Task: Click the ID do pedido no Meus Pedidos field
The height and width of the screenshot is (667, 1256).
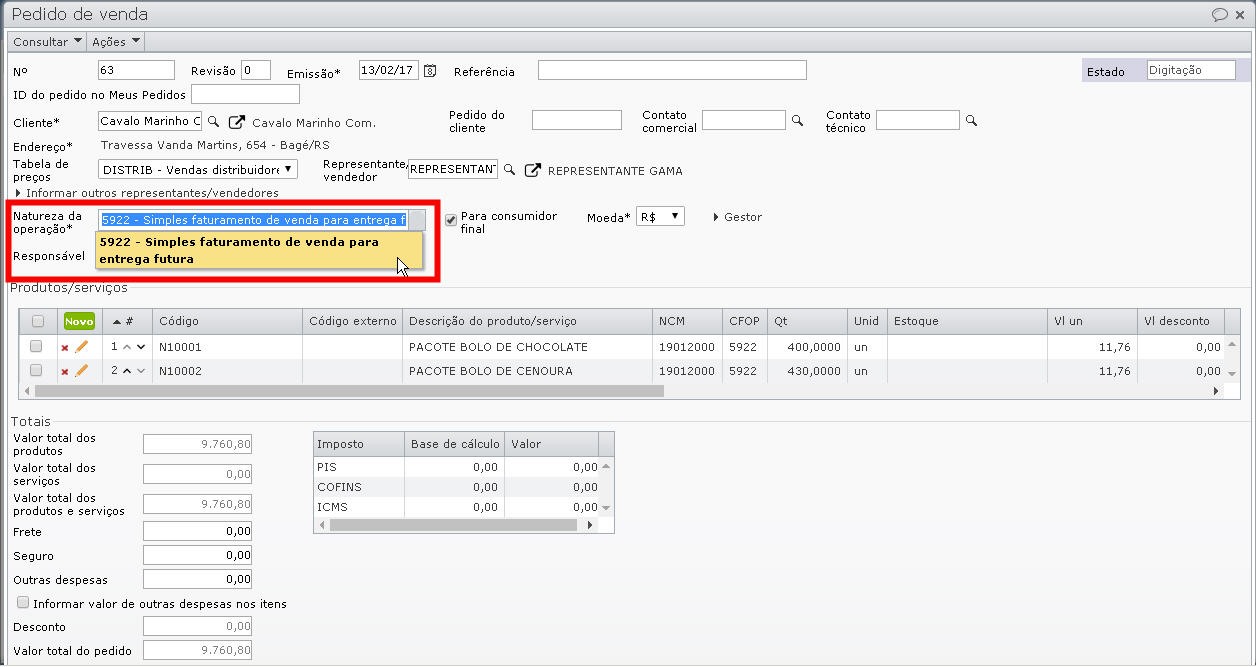Action: coord(245,94)
